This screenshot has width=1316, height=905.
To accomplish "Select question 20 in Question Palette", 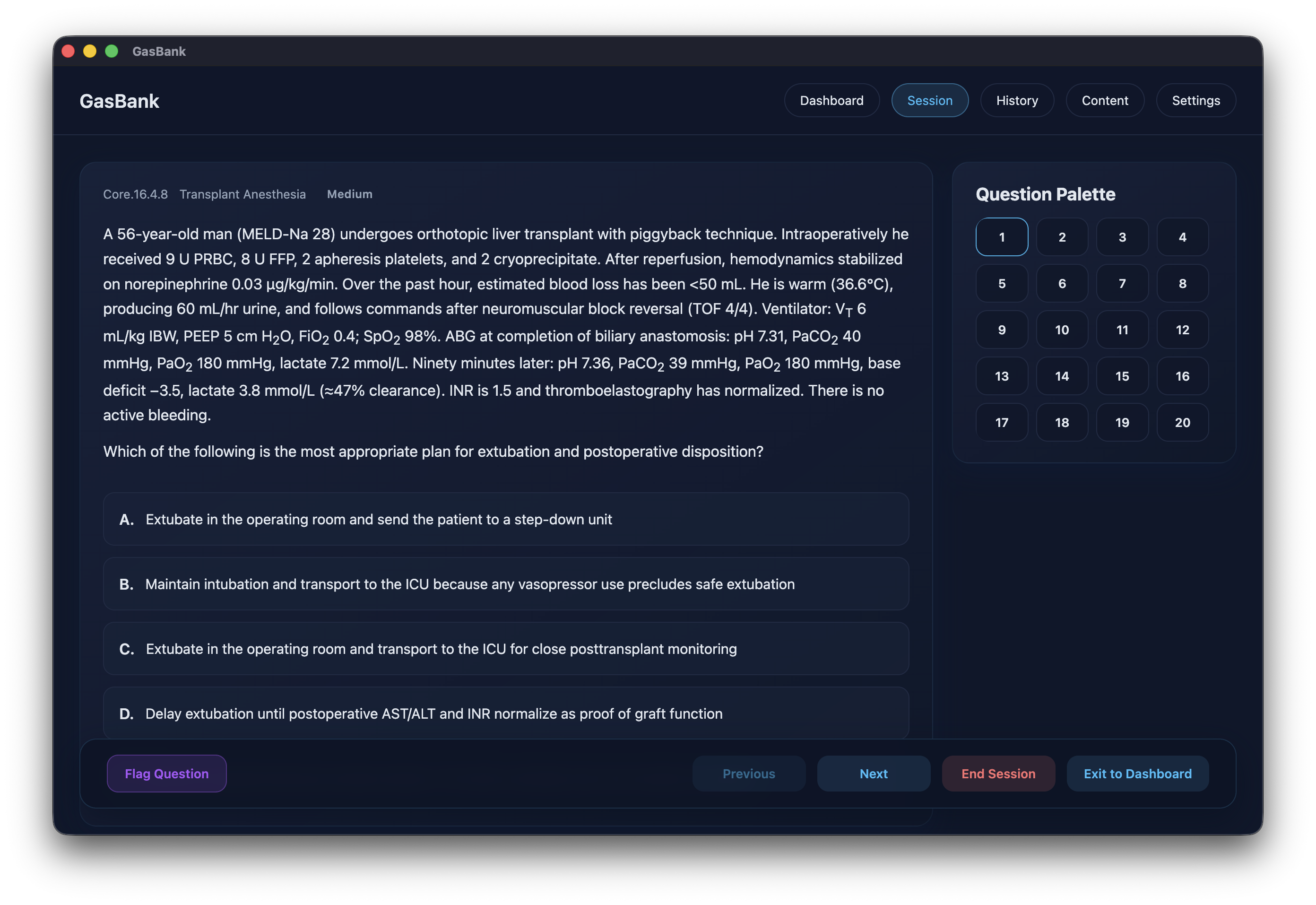I will pos(1182,422).
